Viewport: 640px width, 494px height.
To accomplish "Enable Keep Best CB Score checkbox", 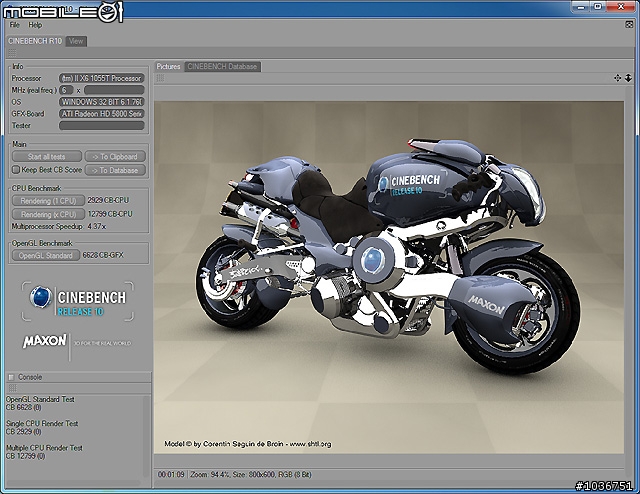I will pos(16,169).
